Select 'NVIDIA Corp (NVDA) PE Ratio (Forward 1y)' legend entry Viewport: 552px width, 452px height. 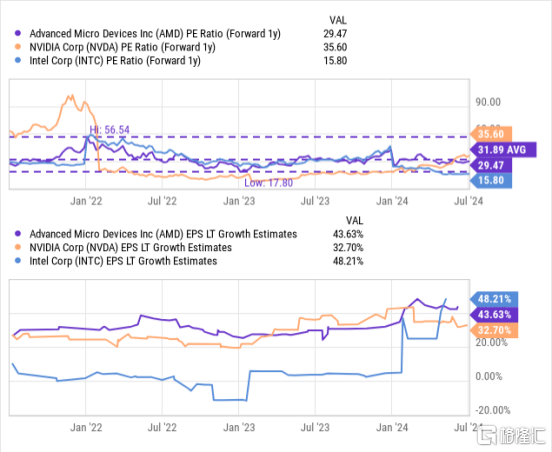(x=122, y=47)
